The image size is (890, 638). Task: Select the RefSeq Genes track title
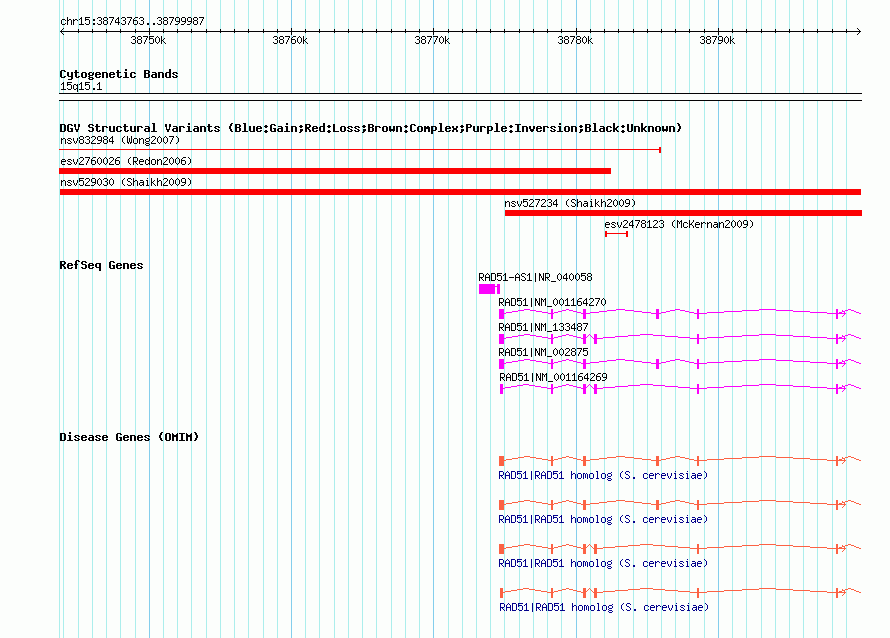click(101, 265)
